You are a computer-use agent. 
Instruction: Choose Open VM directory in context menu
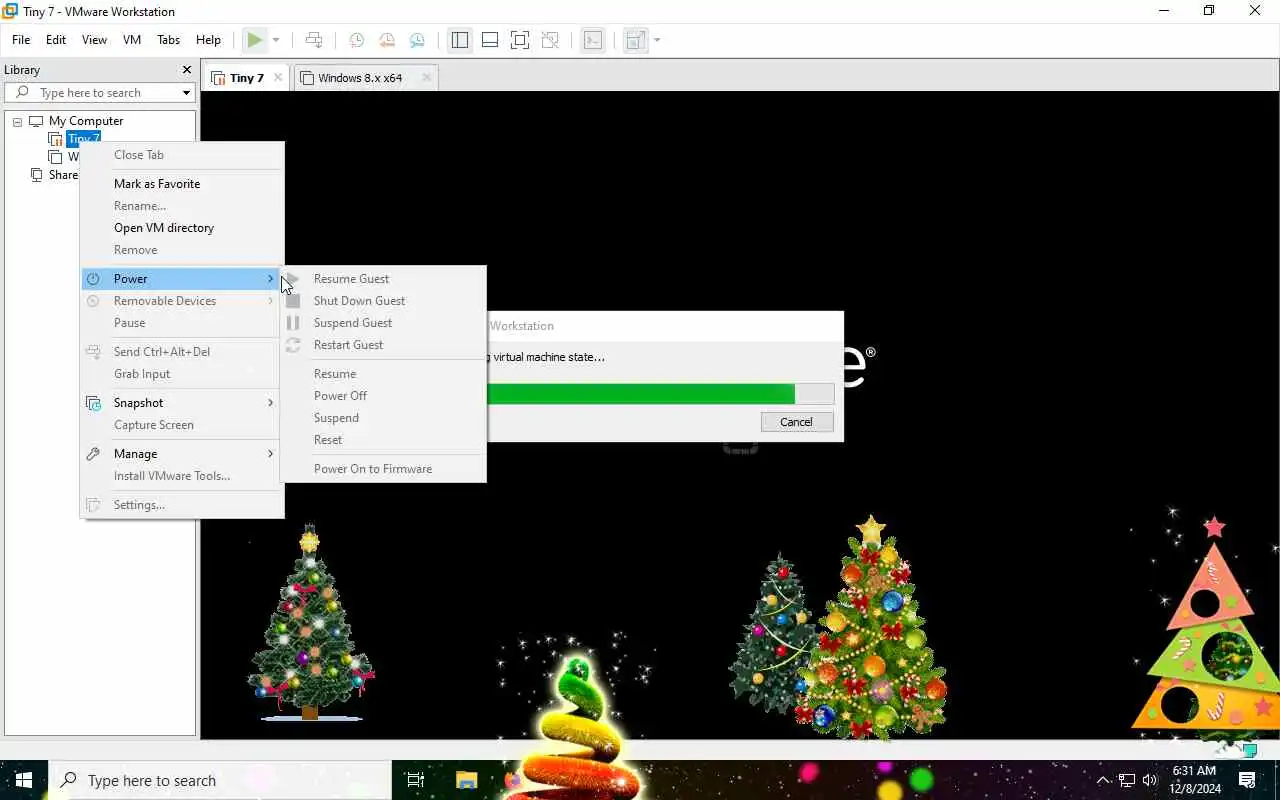point(164,228)
